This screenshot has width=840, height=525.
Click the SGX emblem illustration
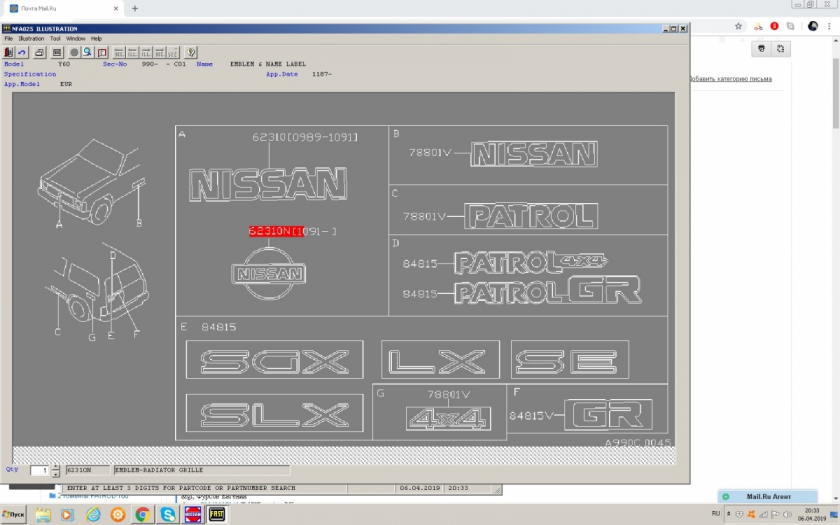[x=274, y=359]
